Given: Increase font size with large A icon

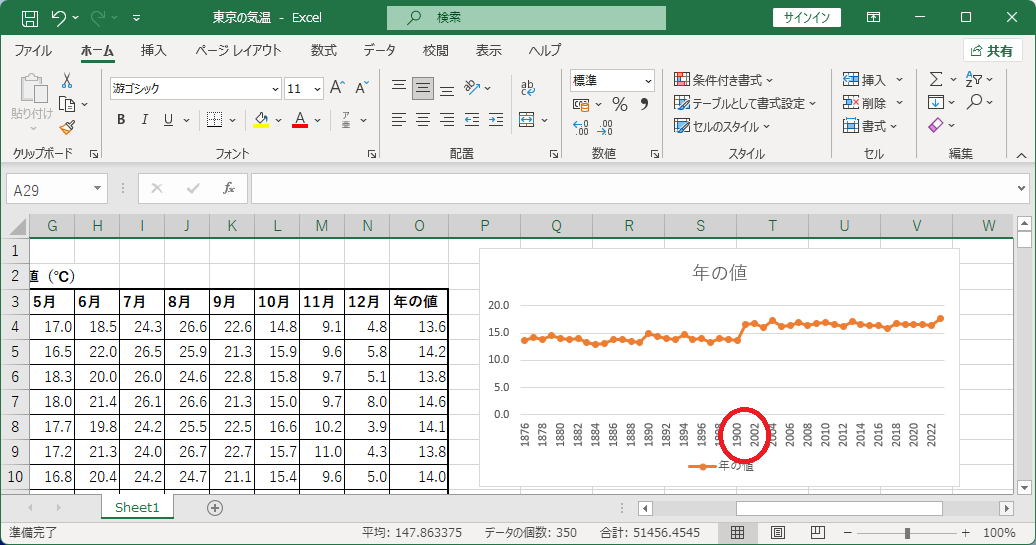Looking at the screenshot, I should pos(337,88).
